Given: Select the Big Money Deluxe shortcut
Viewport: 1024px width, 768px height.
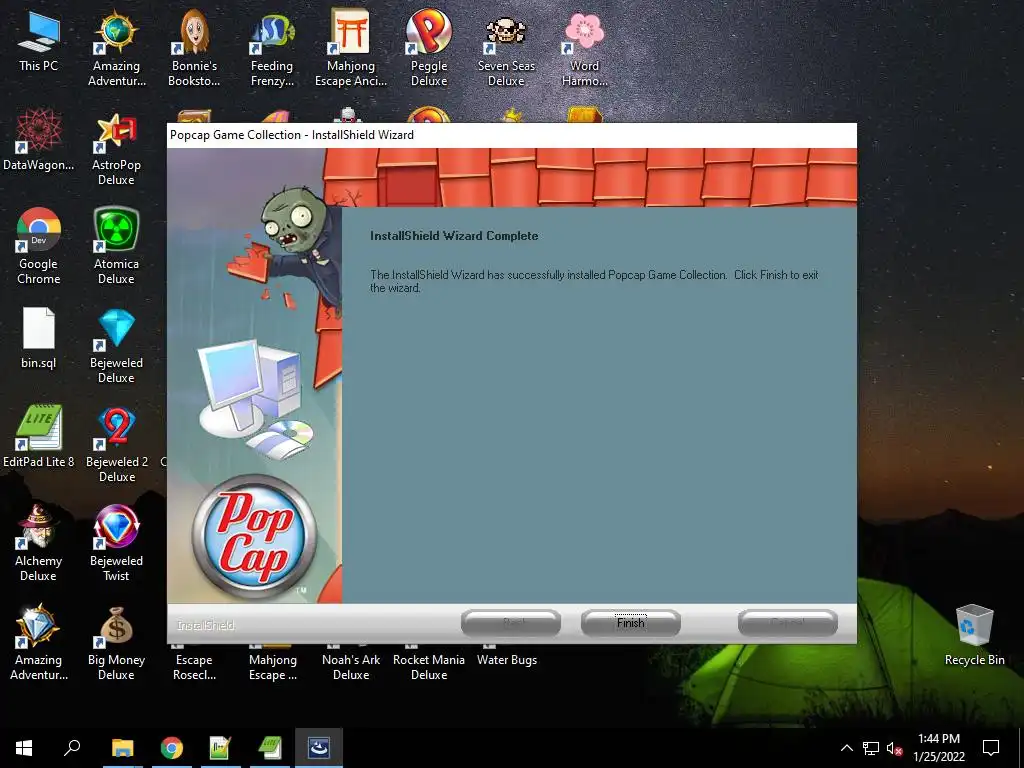Looking at the screenshot, I should click(116, 643).
